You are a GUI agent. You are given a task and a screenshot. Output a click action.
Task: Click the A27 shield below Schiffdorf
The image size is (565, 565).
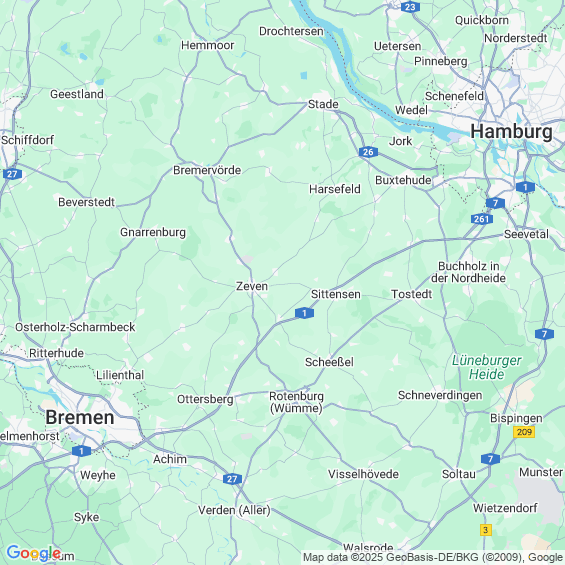click(12, 174)
